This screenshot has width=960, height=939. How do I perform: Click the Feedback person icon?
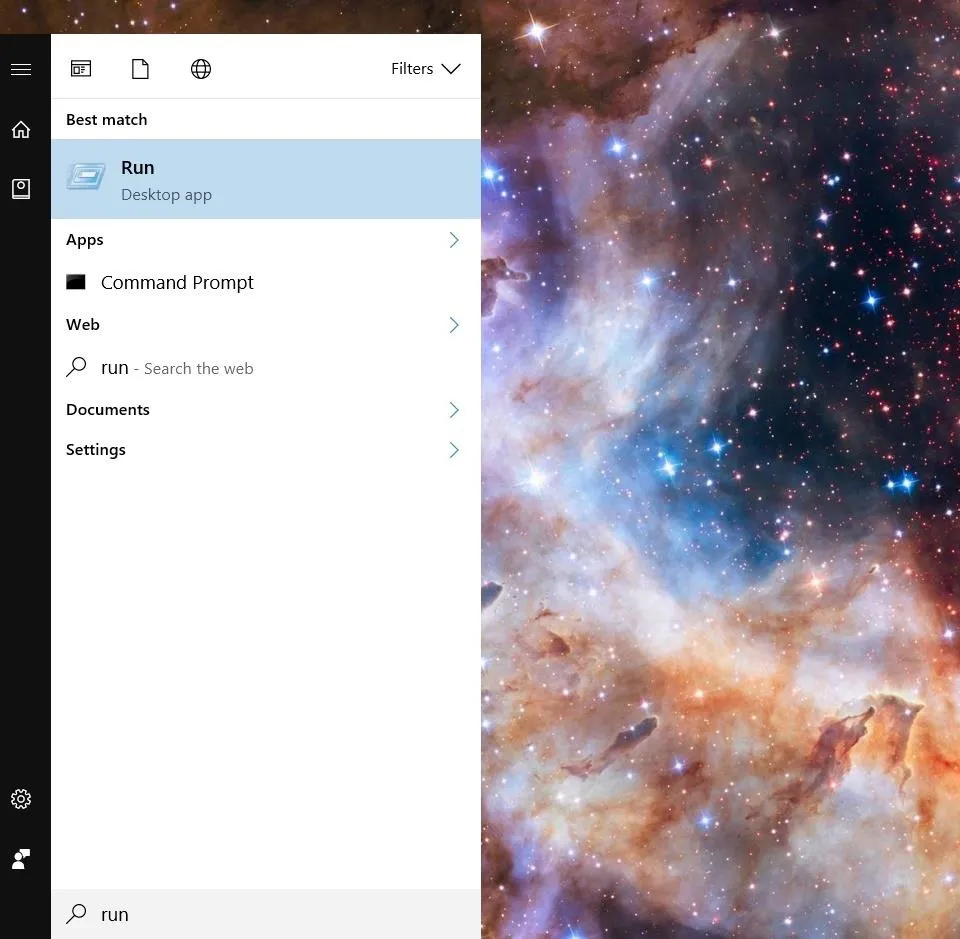click(x=21, y=859)
